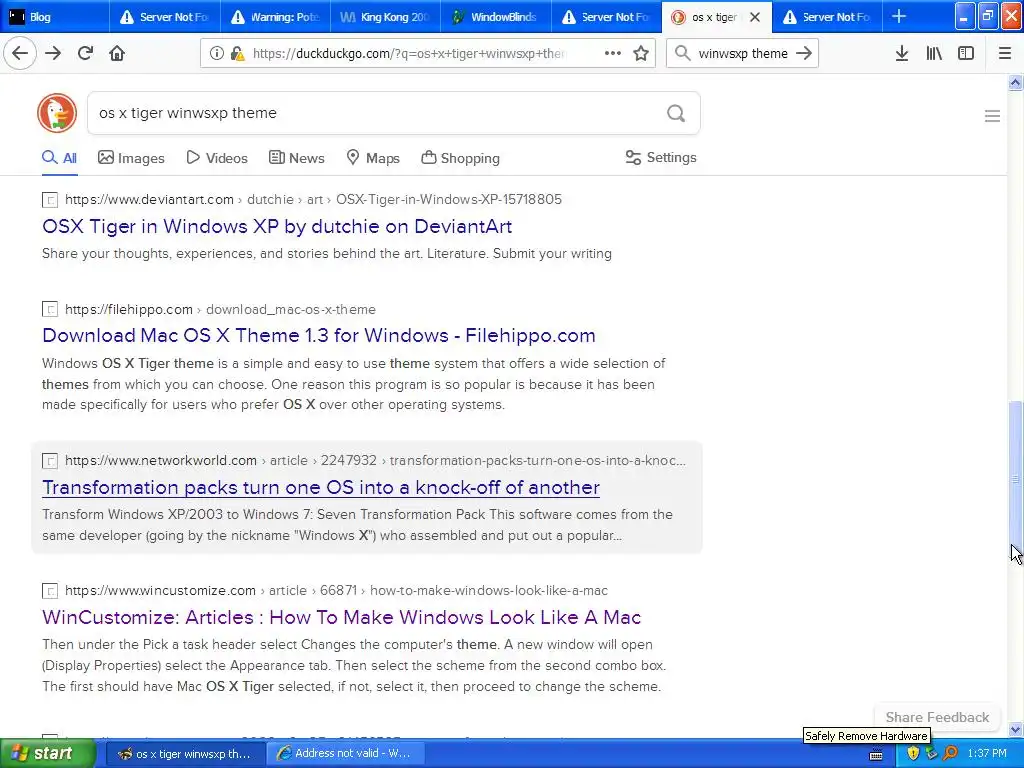1024x768 pixels.
Task: Click the scrollbar up arrow
Action: pos(1016,83)
